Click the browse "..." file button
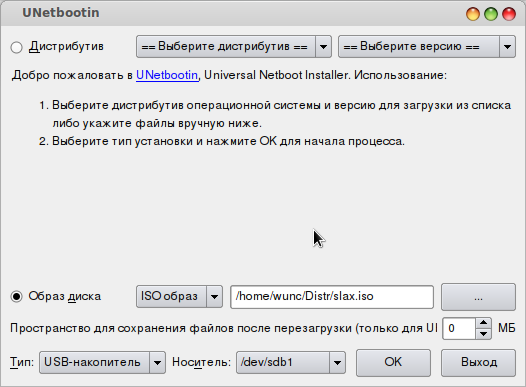 (478, 297)
